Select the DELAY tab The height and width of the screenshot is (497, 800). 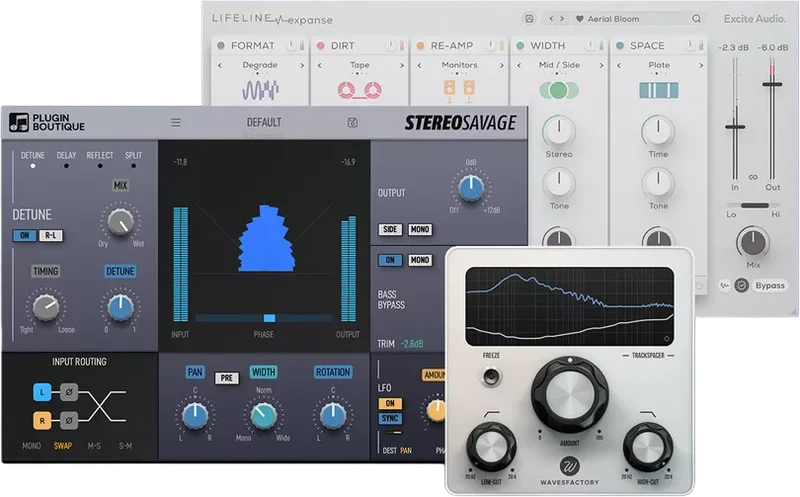(66, 158)
